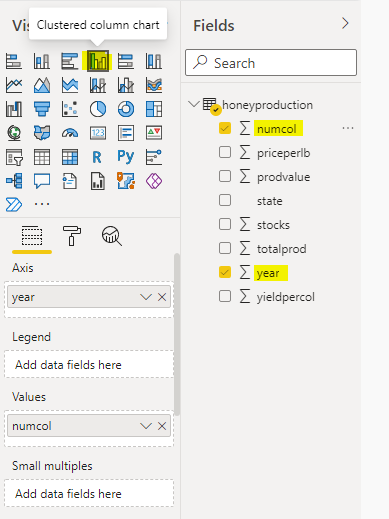Select the Scatter chart visual
The image size is (389, 519).
click(70, 109)
